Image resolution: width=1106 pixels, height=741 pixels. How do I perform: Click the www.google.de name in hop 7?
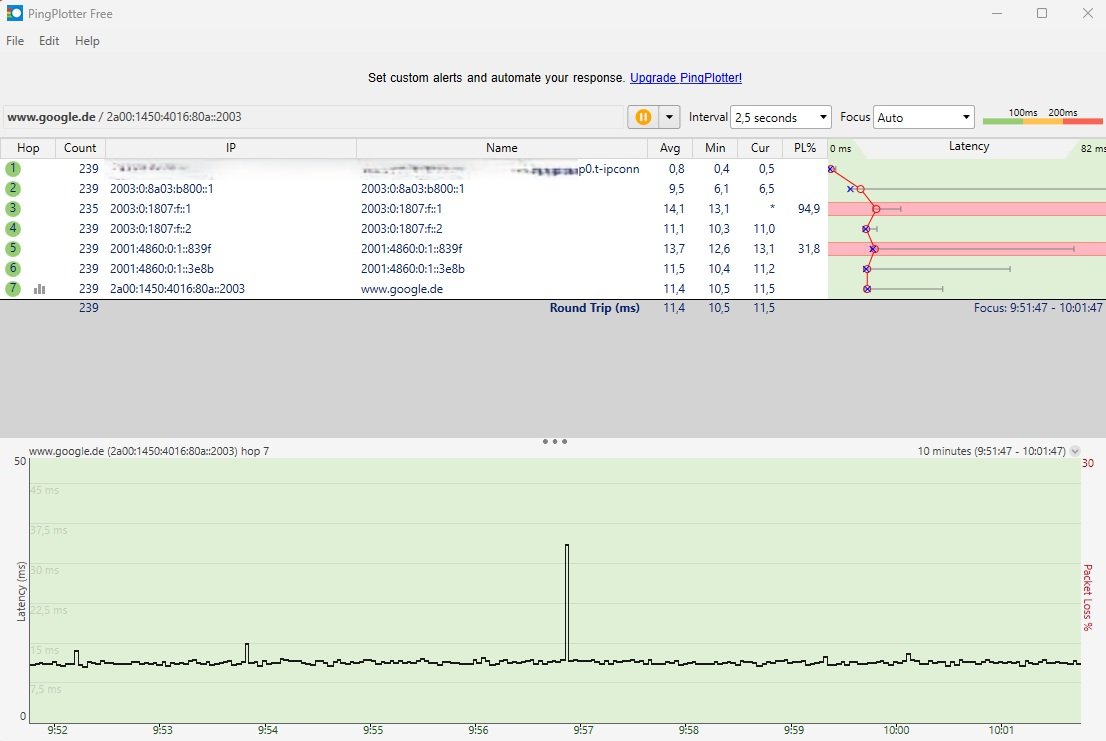[x=402, y=289]
